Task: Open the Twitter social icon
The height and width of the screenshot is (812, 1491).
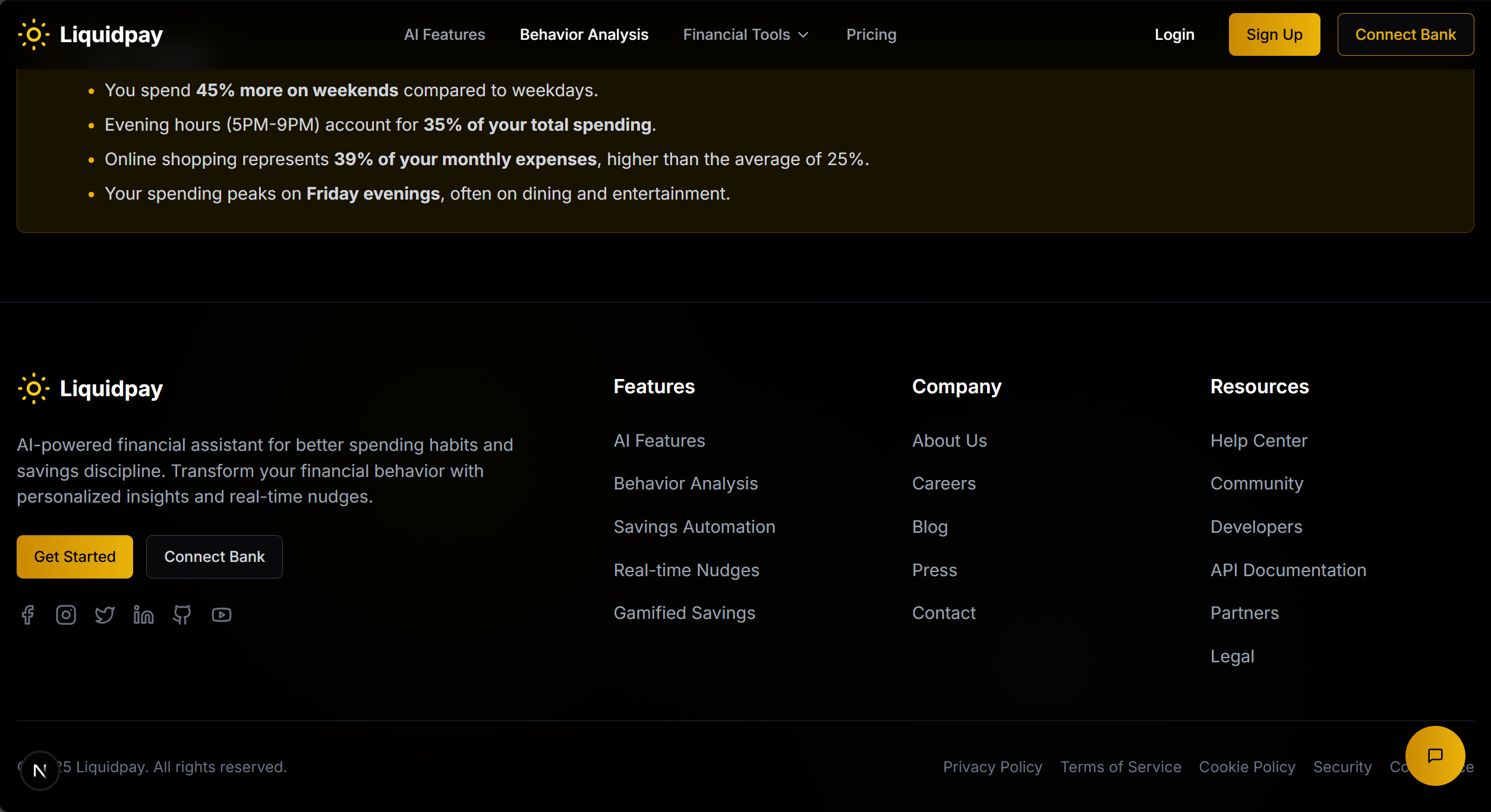Action: 105,615
